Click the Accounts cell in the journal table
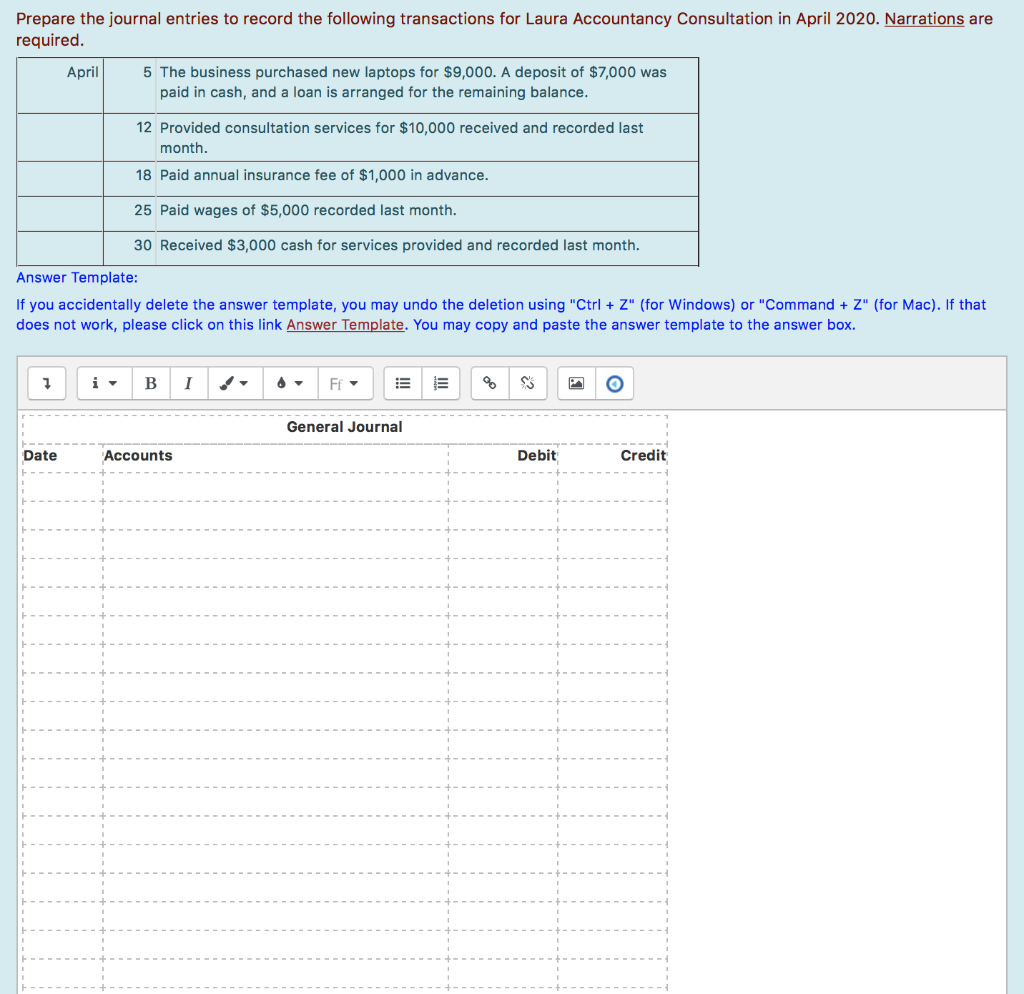Viewport: 1024px width, 994px height. (x=138, y=455)
